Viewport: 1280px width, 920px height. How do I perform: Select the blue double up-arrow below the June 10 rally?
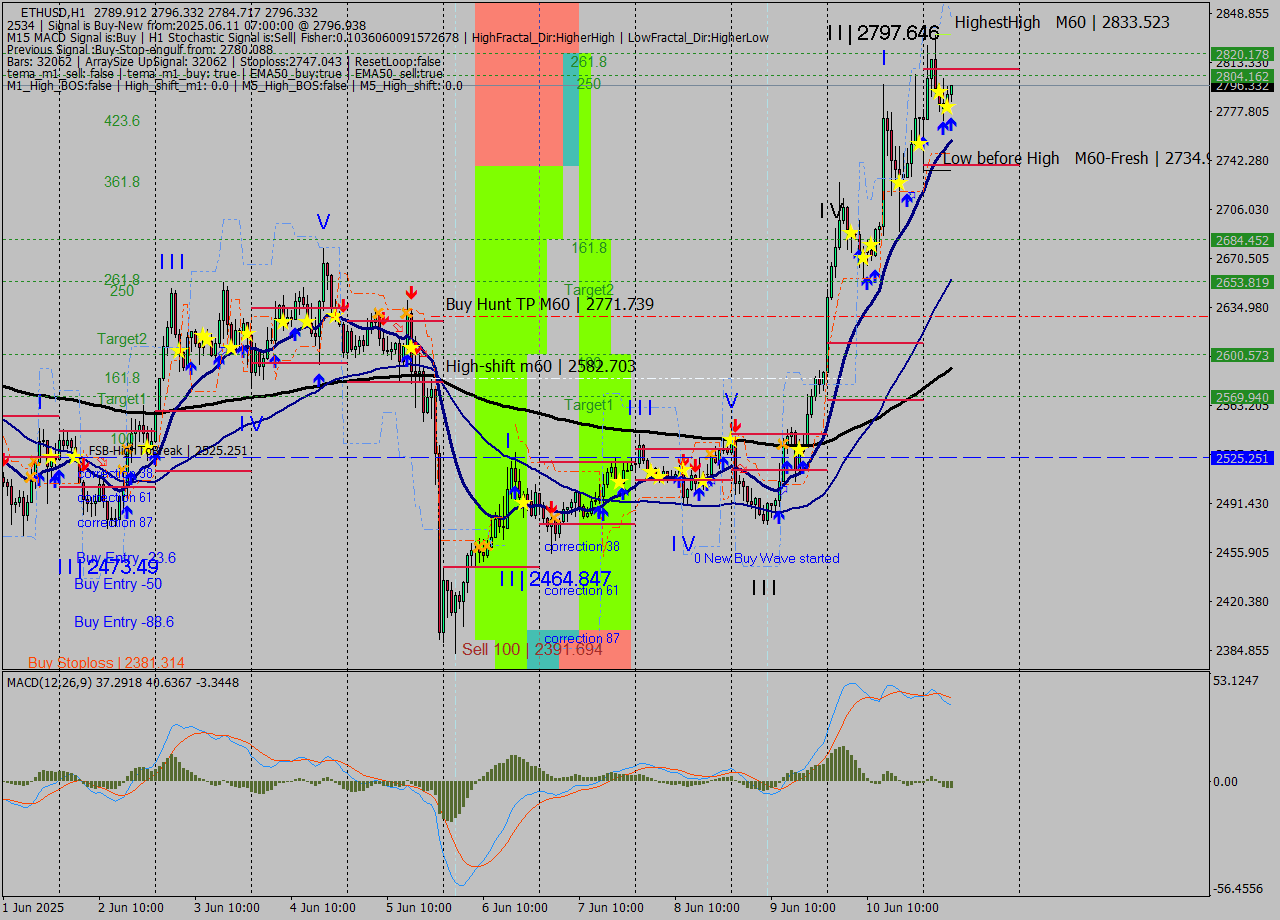[x=945, y=126]
